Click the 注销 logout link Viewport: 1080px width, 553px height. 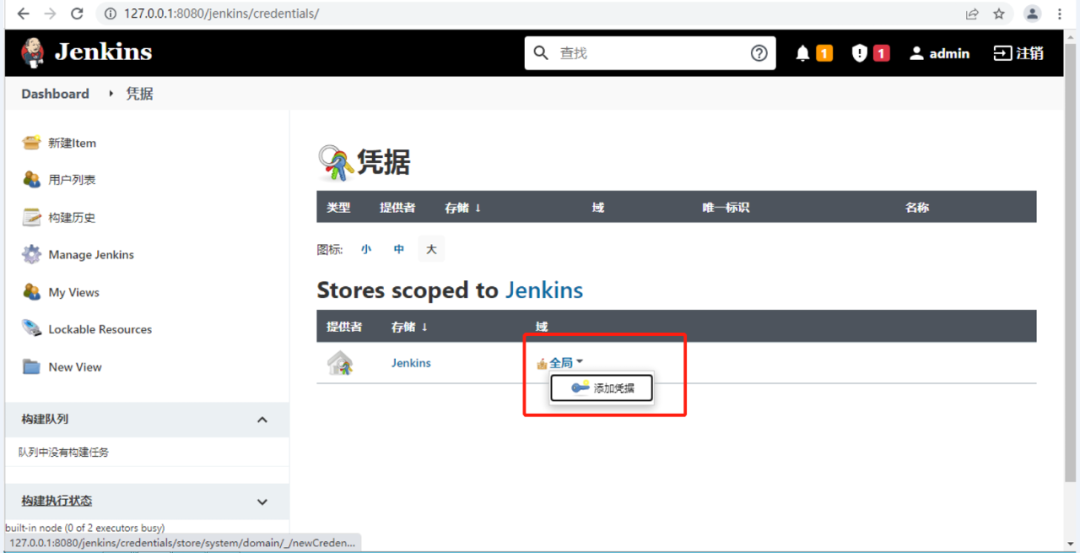1030,54
